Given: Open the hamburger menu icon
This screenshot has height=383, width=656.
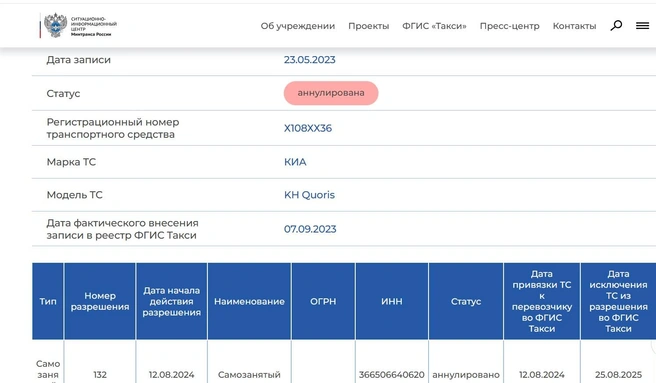Looking at the screenshot, I should (x=642, y=26).
